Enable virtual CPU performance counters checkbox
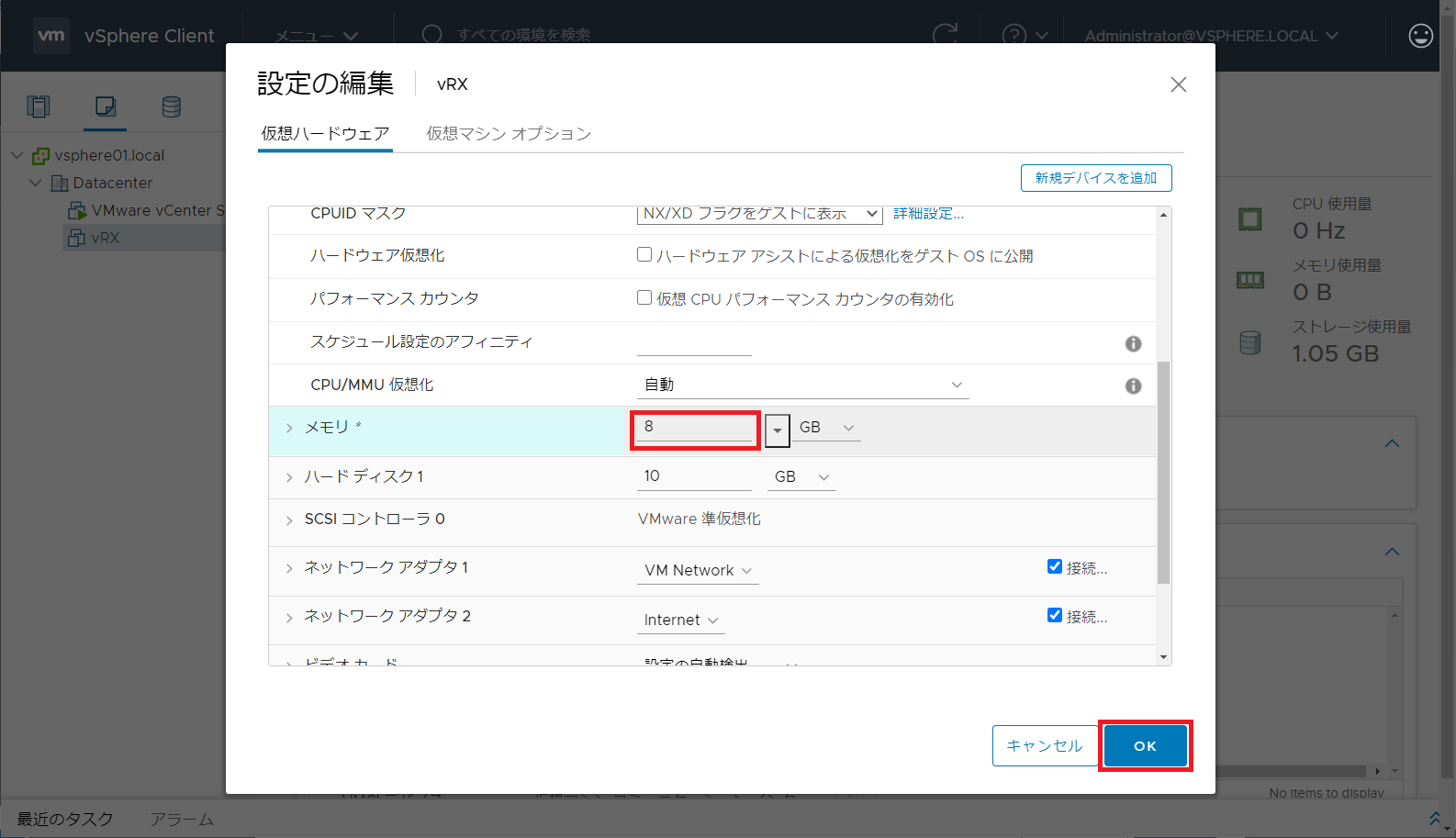Image resolution: width=1456 pixels, height=838 pixels. 644,297
